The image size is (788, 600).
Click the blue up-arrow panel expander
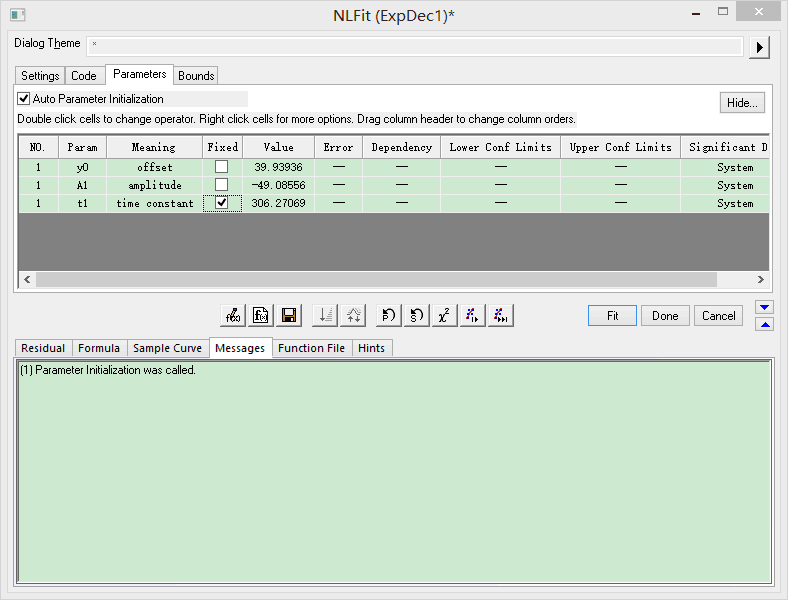764,324
